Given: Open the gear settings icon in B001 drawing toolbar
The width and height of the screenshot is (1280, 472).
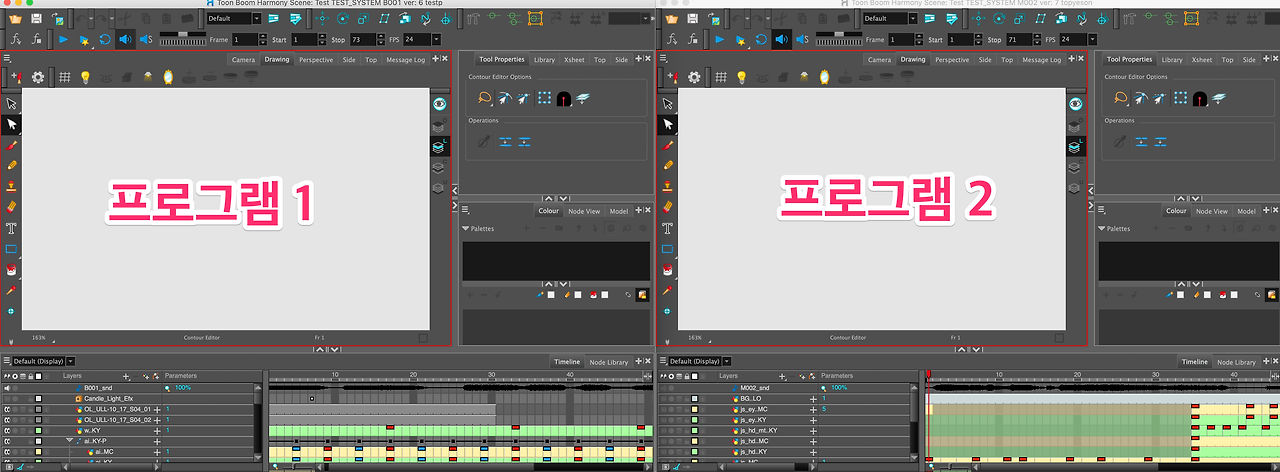Looking at the screenshot, I should (38, 77).
